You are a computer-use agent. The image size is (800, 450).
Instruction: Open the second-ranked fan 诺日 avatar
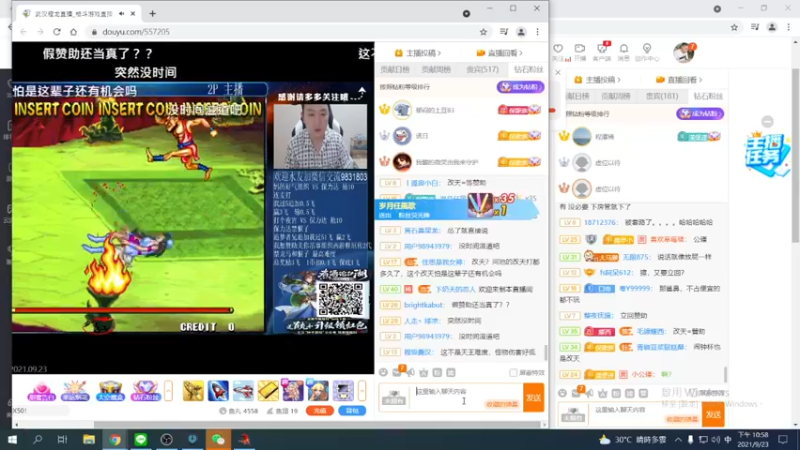[402, 136]
